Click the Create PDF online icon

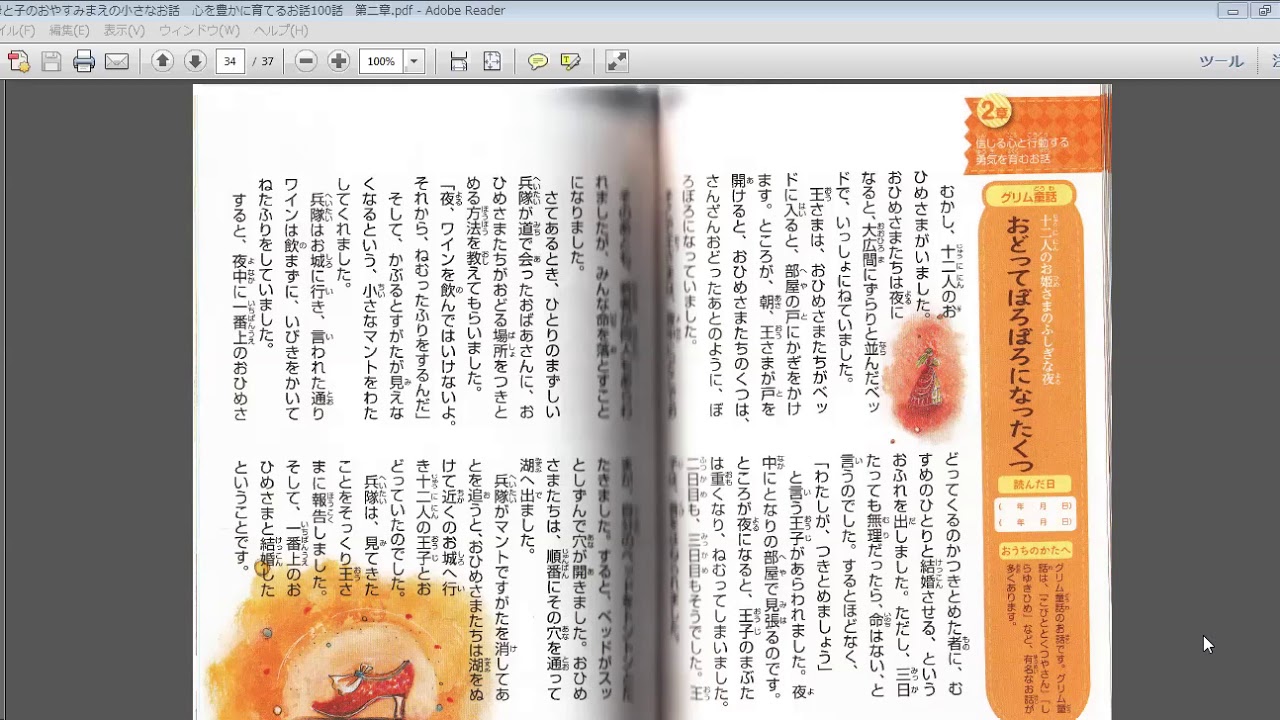click(x=18, y=62)
